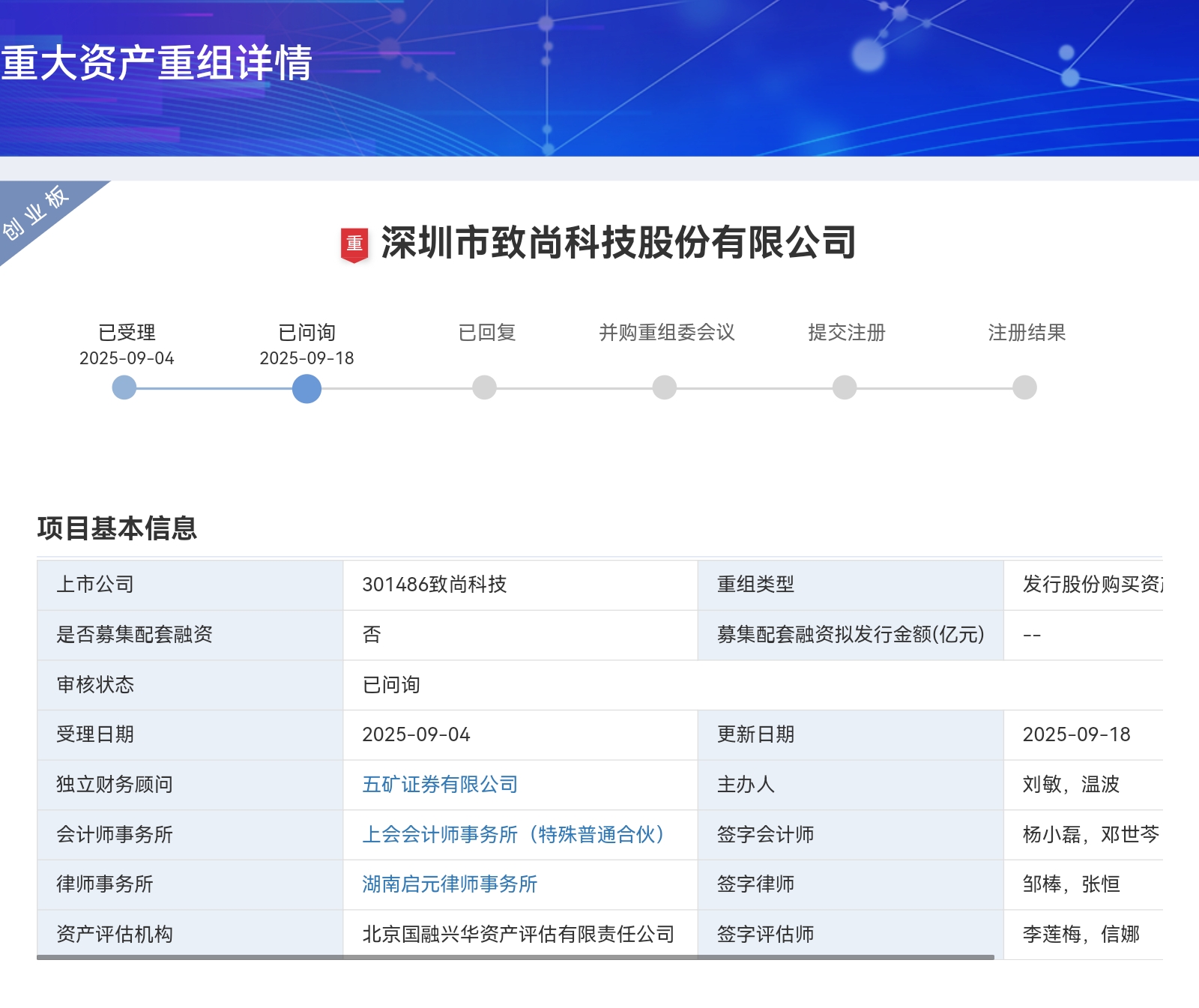The image size is (1199, 1008).
Task: Click the 会计师事务所 label cell
Action: [x=190, y=834]
